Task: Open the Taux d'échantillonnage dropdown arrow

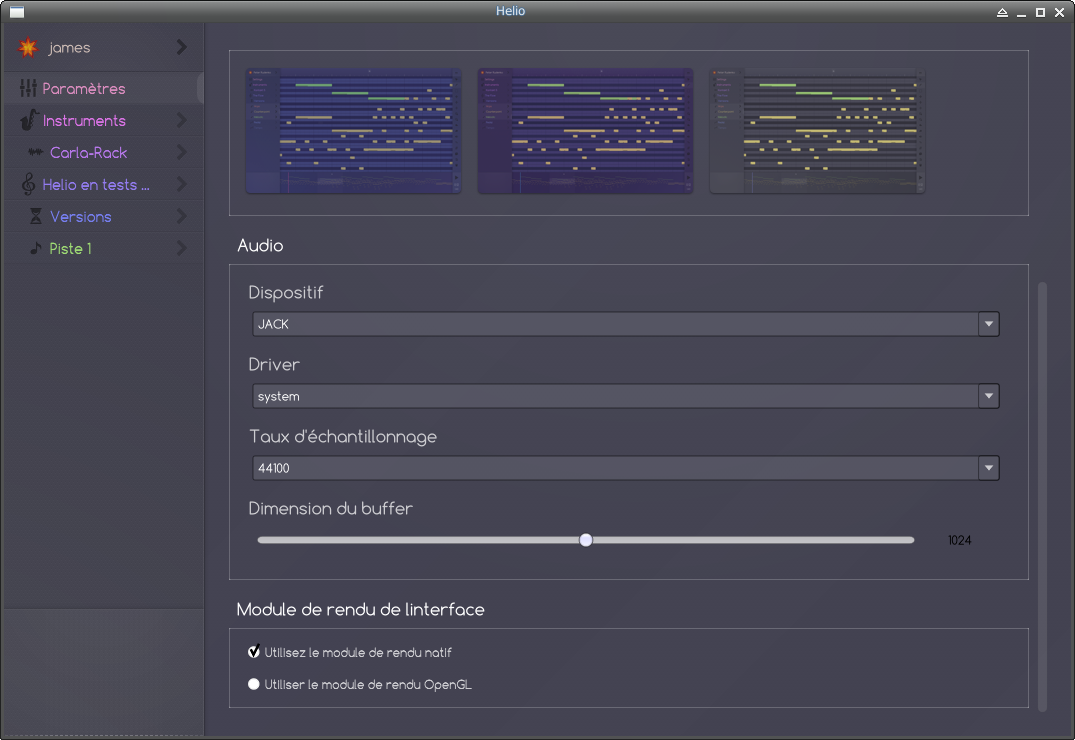Action: point(989,468)
